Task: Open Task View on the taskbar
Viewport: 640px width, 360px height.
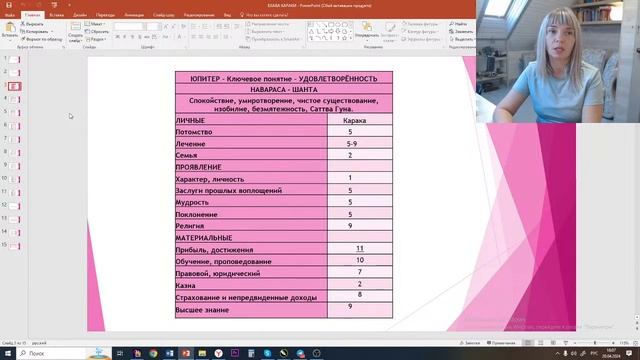Action: [120, 353]
